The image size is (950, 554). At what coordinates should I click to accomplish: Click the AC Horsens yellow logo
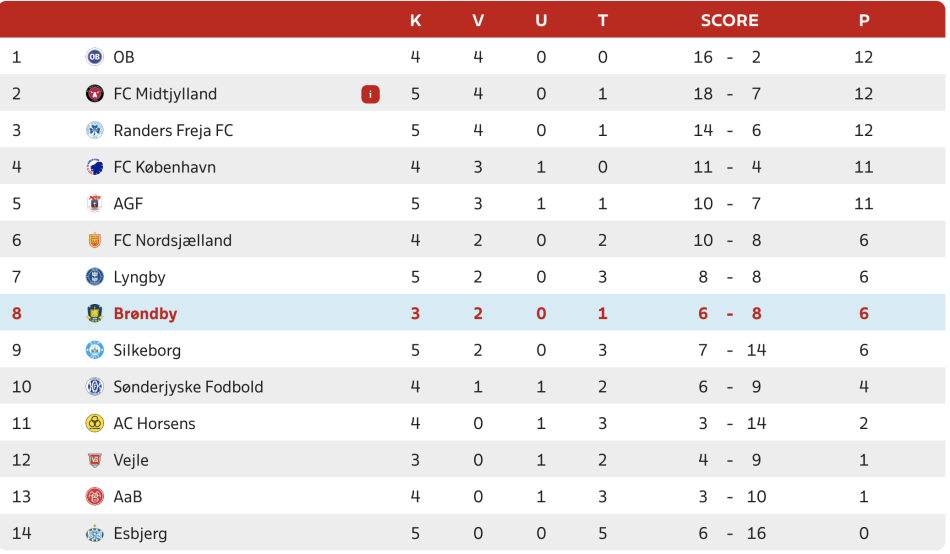[95, 423]
